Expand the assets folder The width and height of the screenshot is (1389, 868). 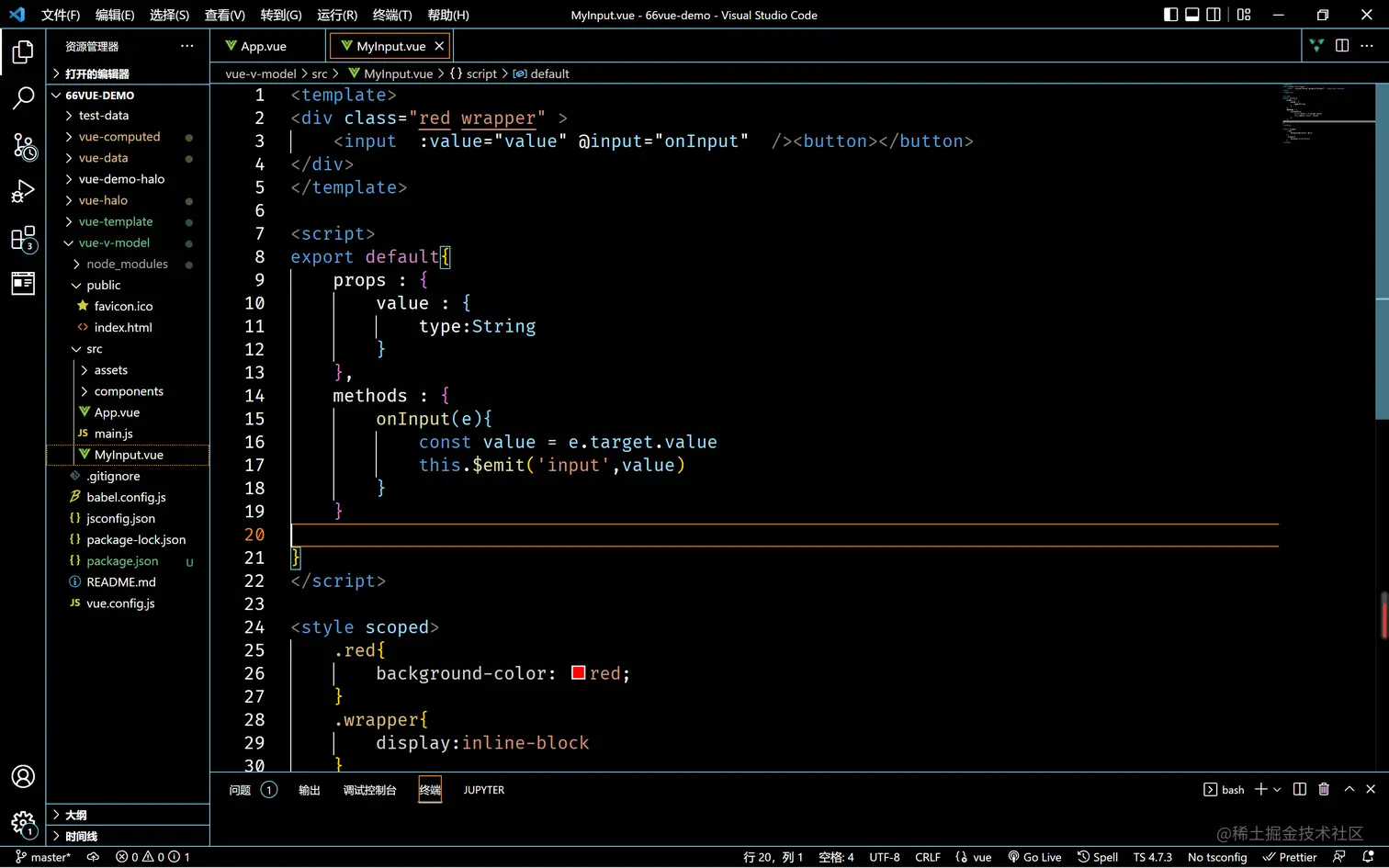pyautogui.click(x=129, y=370)
